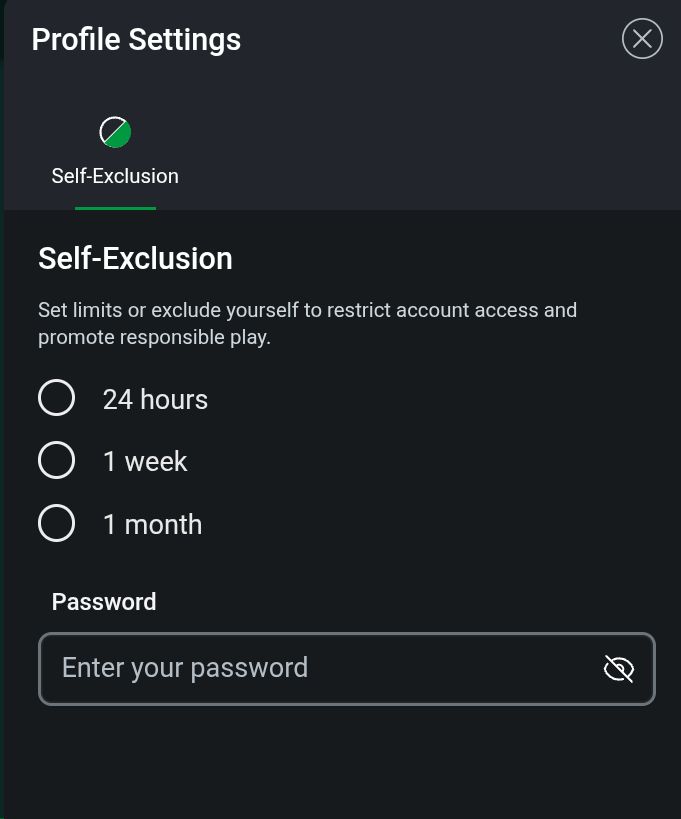The width and height of the screenshot is (681, 819).
Task: Select the 1 month radio button
Action: (56, 523)
